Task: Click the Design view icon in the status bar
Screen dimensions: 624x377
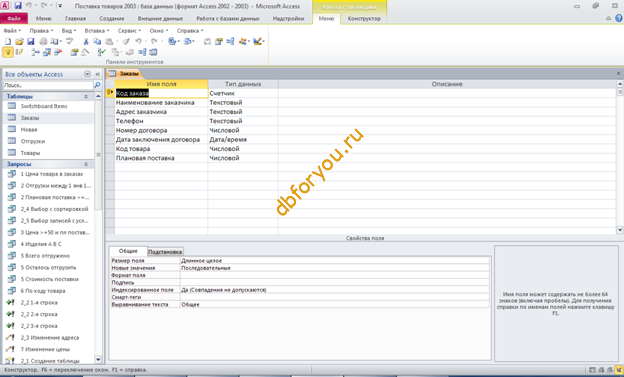Action: click(x=618, y=370)
